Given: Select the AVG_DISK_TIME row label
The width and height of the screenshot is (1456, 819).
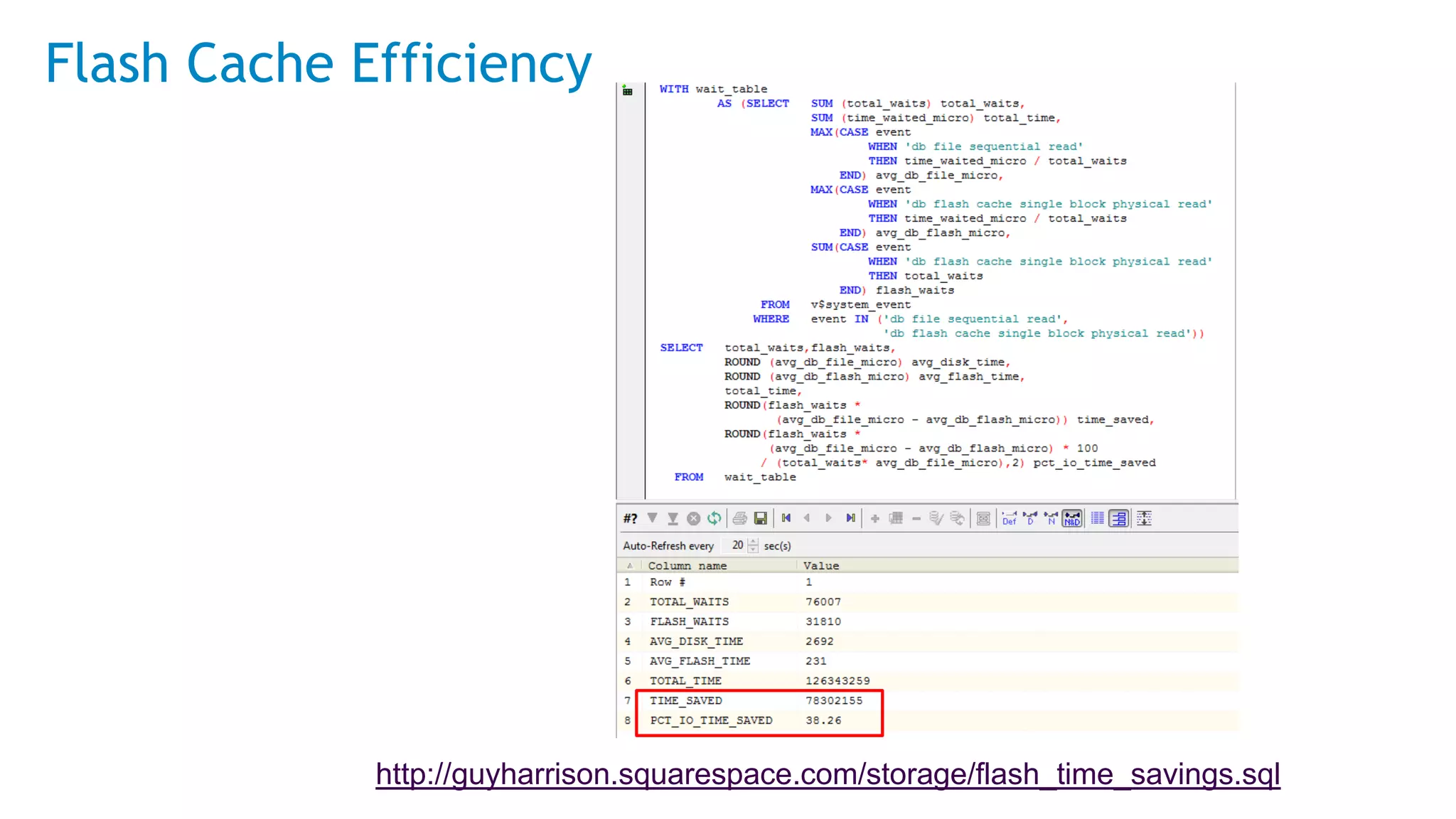Looking at the screenshot, I should (696, 641).
